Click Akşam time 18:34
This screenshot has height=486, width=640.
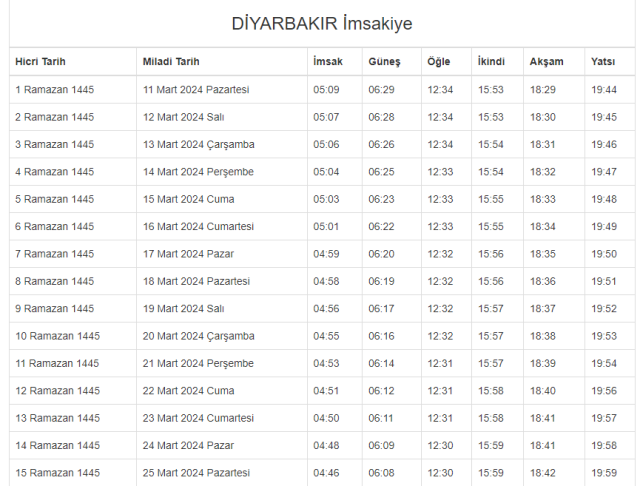(542, 226)
